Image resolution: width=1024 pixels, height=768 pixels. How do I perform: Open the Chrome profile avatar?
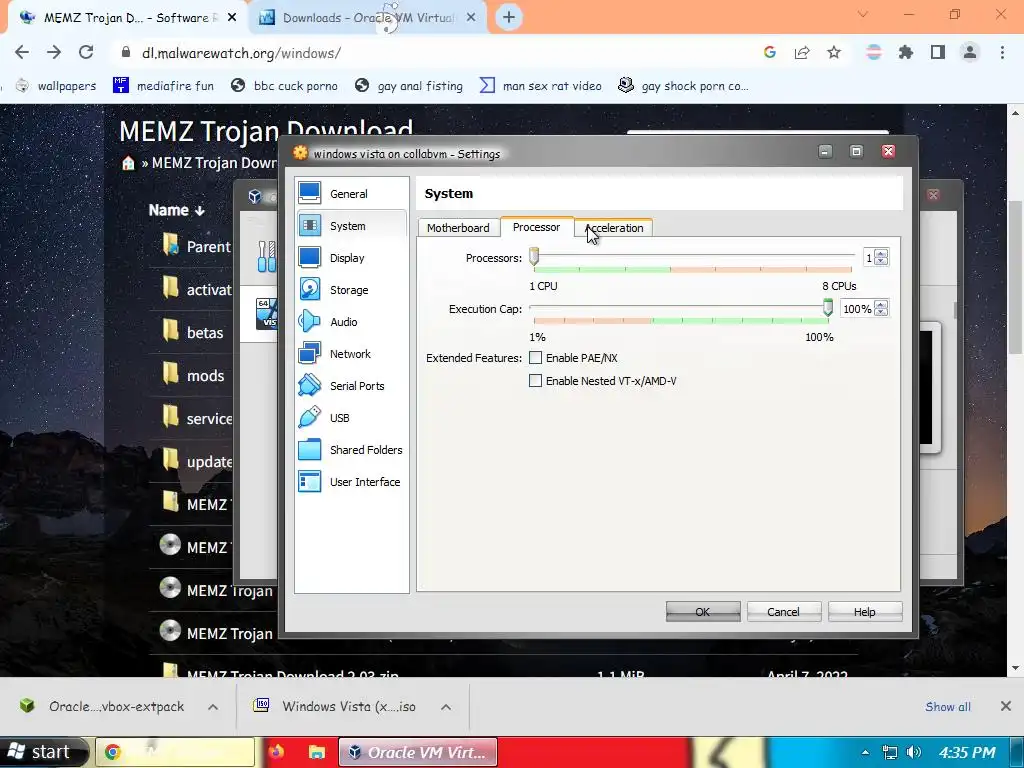[970, 52]
